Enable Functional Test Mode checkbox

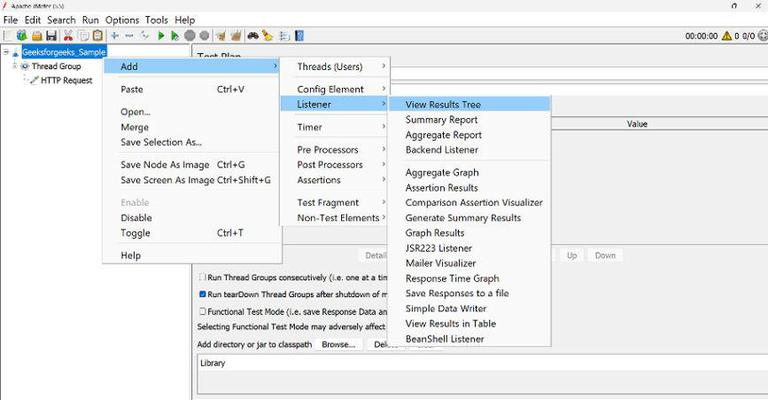pos(202,311)
